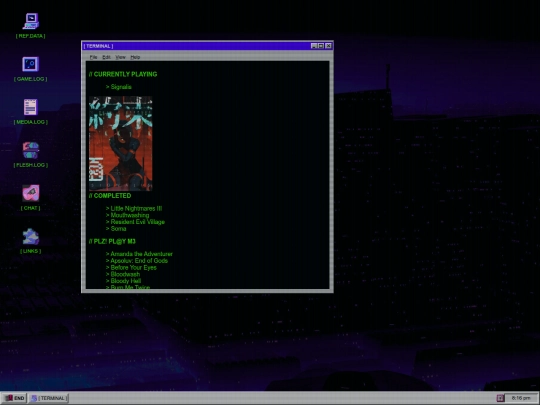Click the Little Nightmares III entry
This screenshot has height=405, width=540.
(x=134, y=208)
